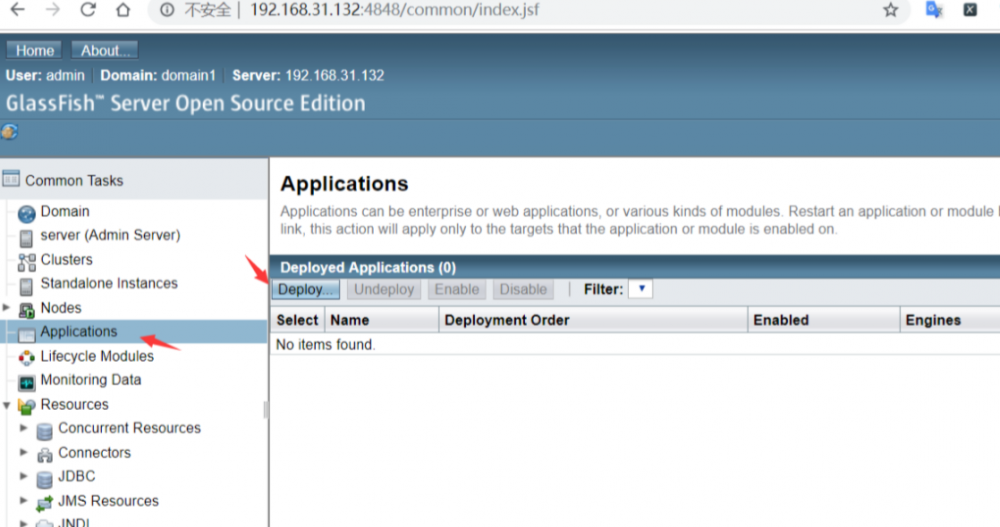Screen dimensions: 1000x527
Task: Click the server (Admin Server) icon
Action: (x=26, y=239)
